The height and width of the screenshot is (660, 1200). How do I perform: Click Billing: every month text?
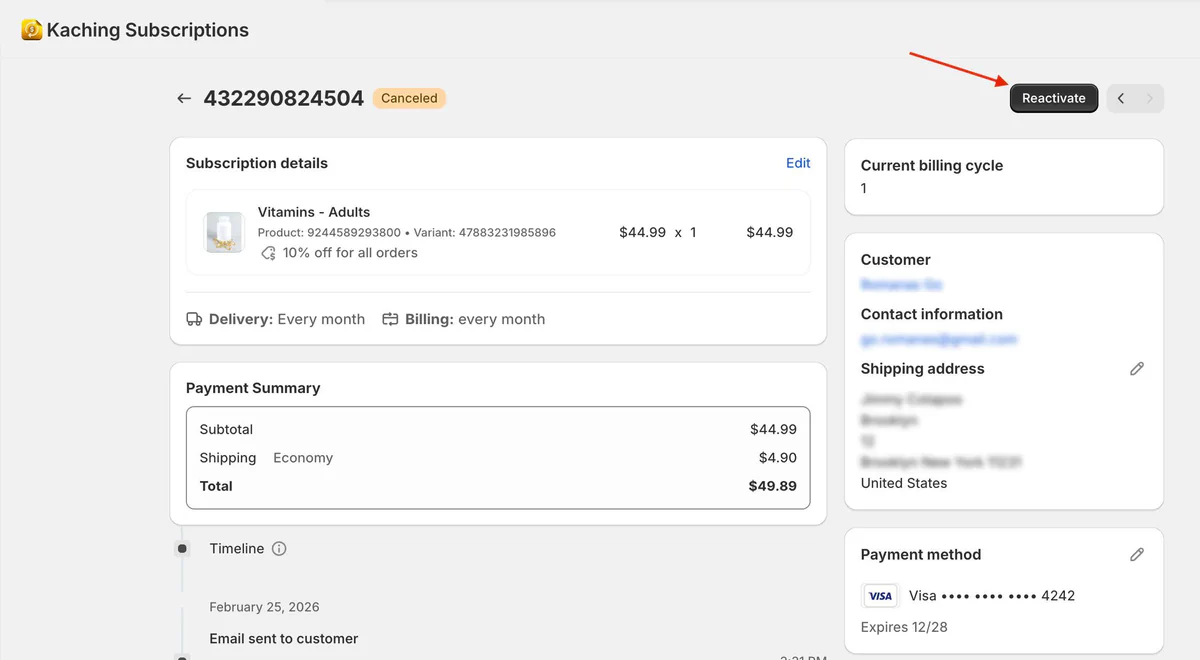click(x=475, y=319)
